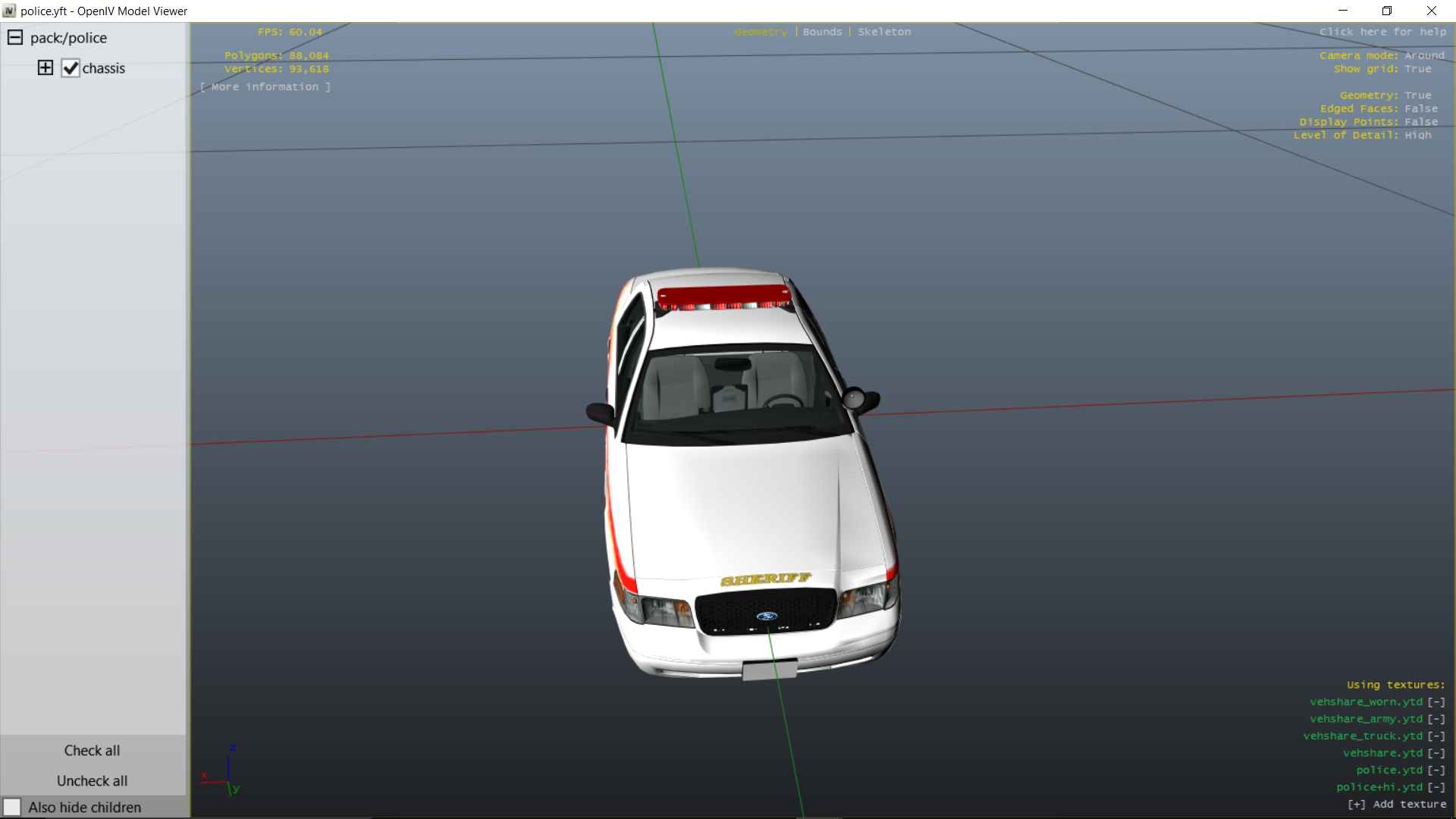Viewport: 1456px width, 819px height.
Task: Change the Level of Detail value
Action: tap(1417, 135)
